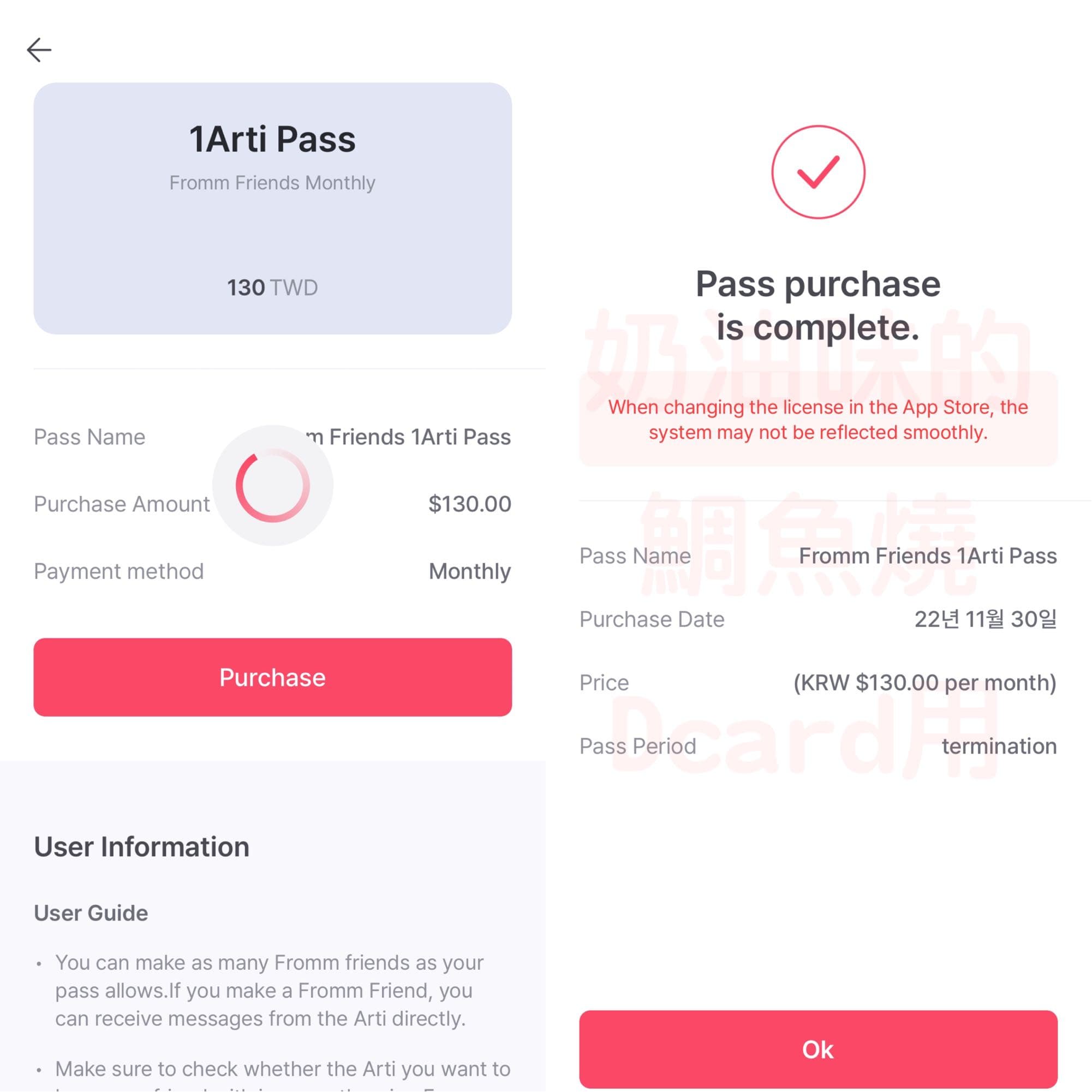Tap the $130.00 purchase amount value
Image resolution: width=1092 pixels, height=1092 pixels.
pos(469,504)
